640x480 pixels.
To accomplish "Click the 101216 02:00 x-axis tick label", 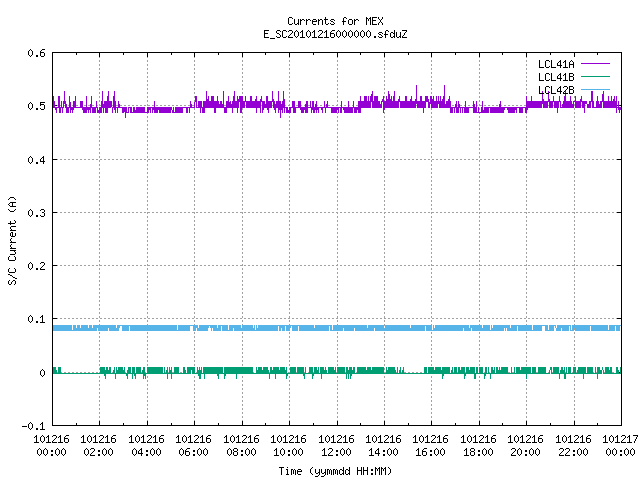I will pos(98,445).
